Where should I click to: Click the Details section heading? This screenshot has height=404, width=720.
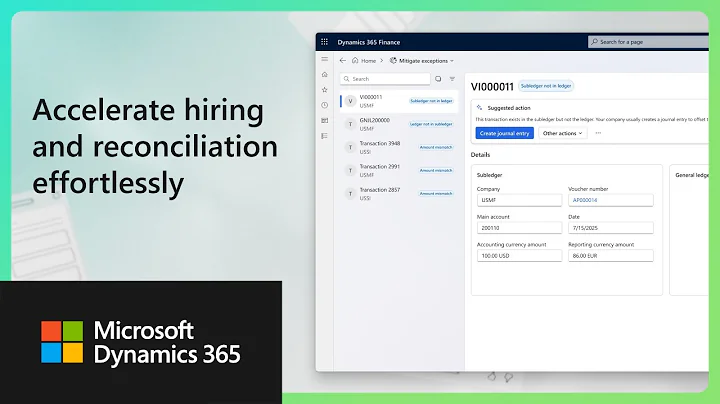pos(480,155)
